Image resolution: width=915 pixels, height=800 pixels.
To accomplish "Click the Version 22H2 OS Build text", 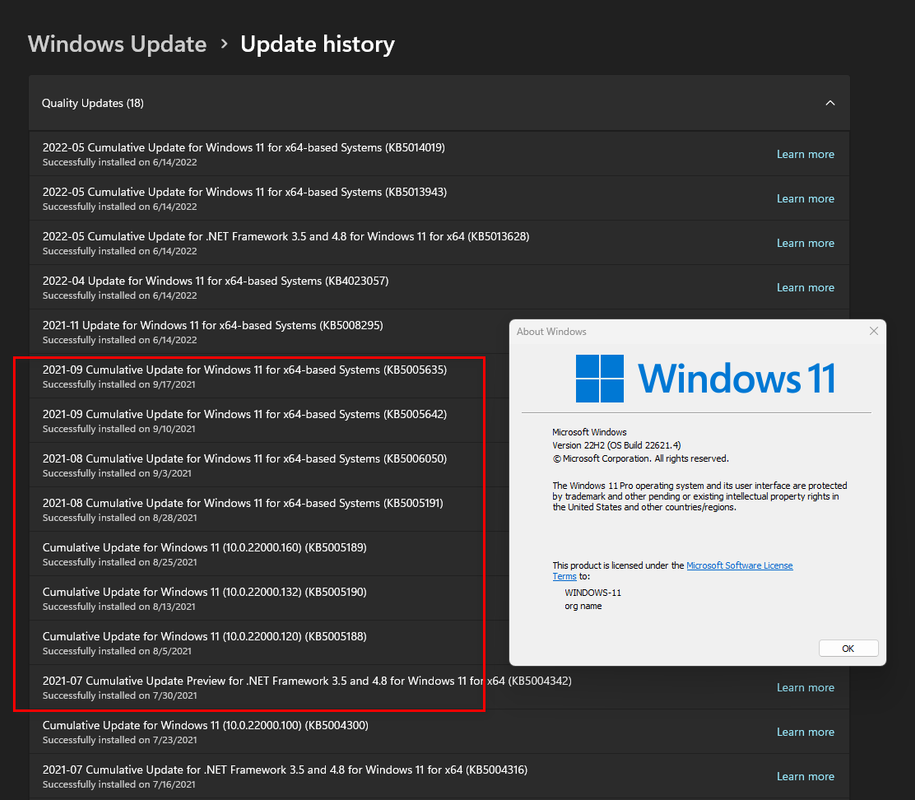I will point(616,445).
